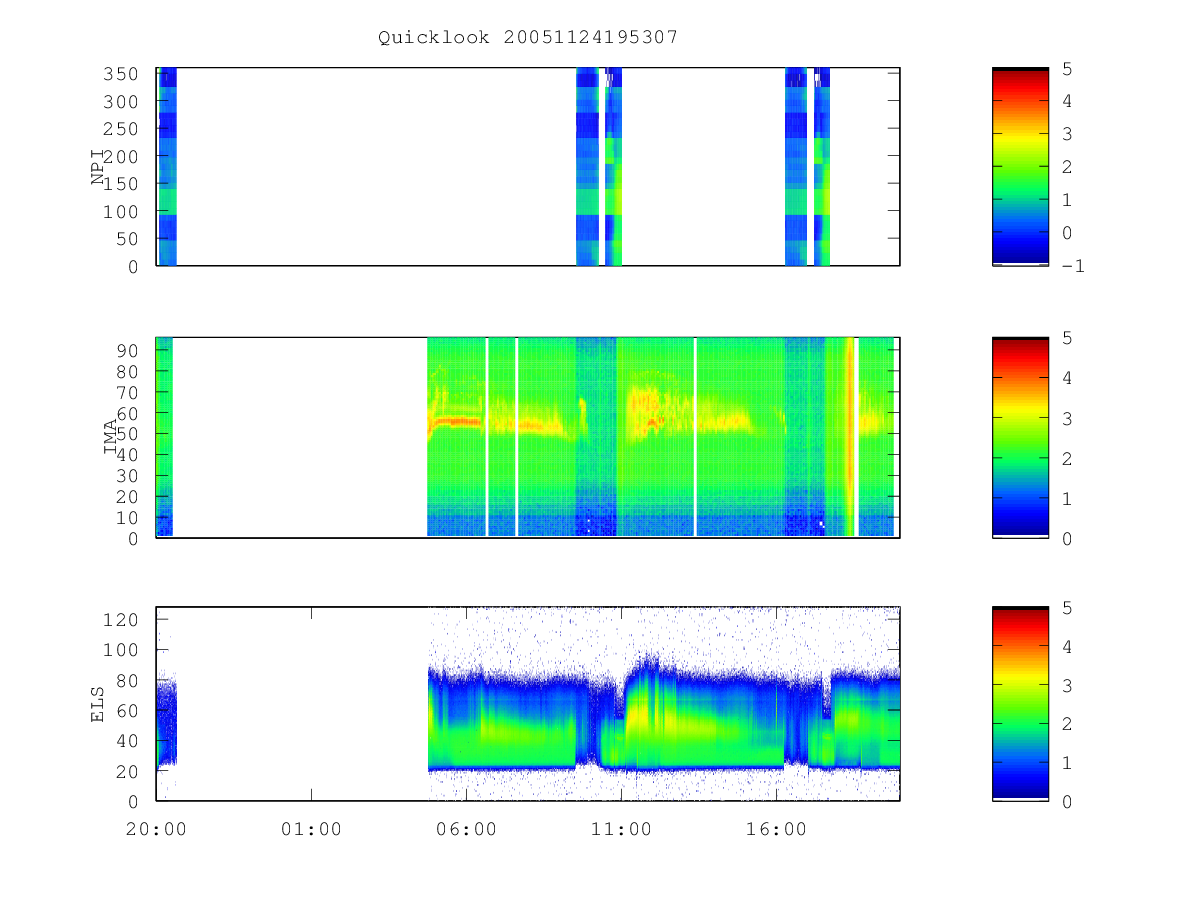Click the 06:00 time axis tick label
This screenshot has height=900, width=1200.
pos(466,829)
